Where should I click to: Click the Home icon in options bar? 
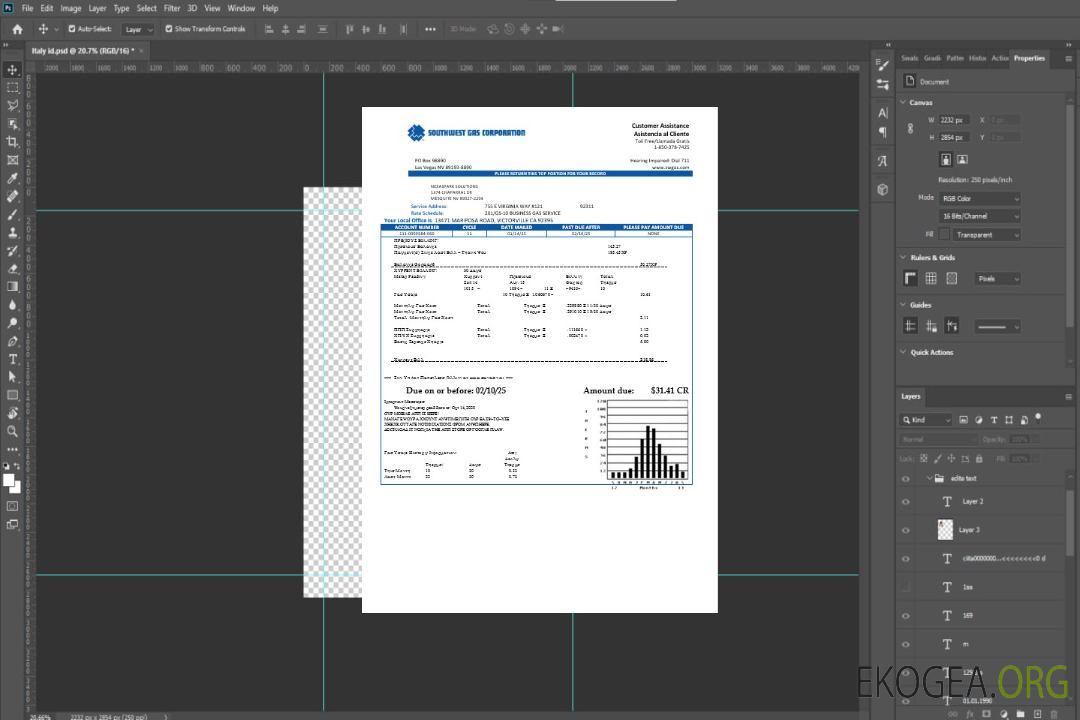[x=17, y=29]
